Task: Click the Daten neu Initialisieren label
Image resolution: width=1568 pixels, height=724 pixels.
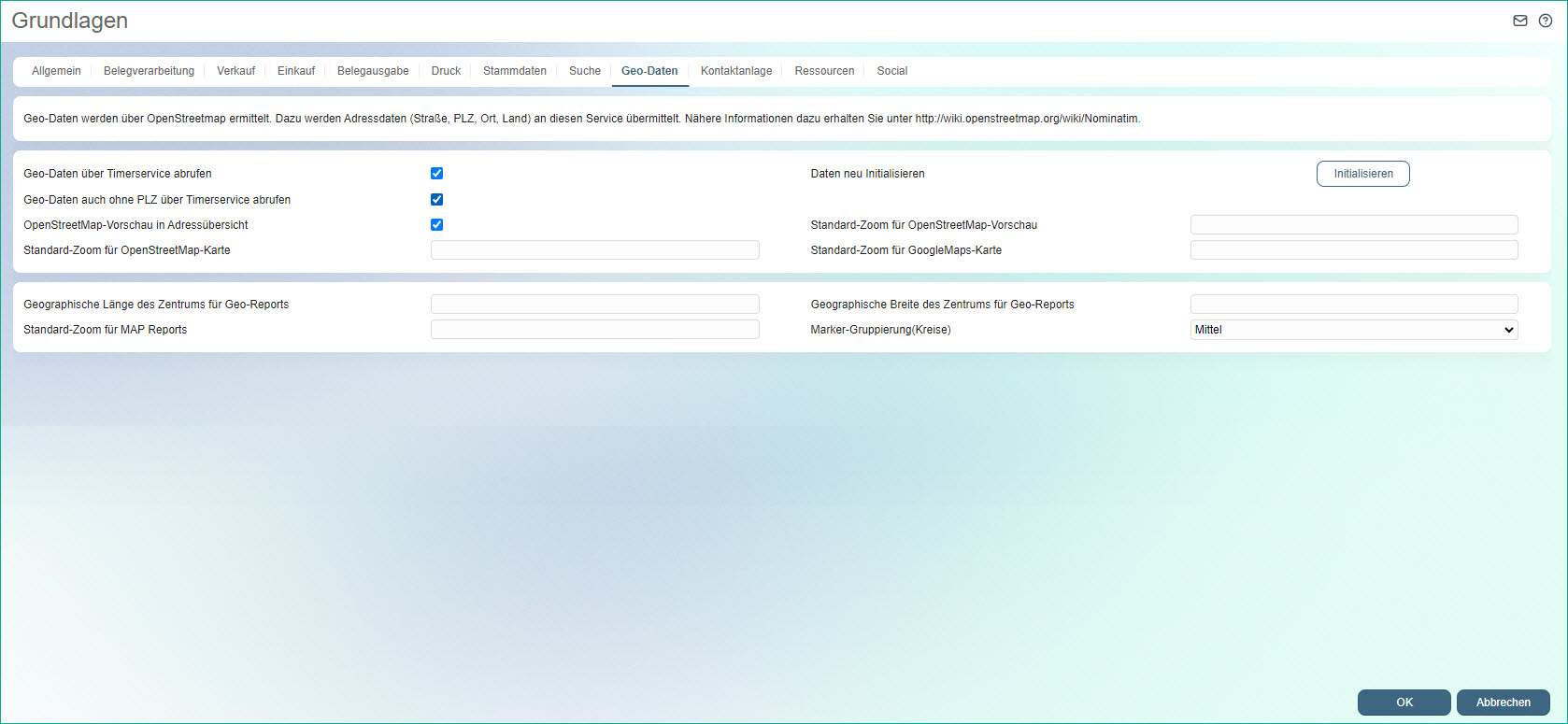Action: [867, 174]
